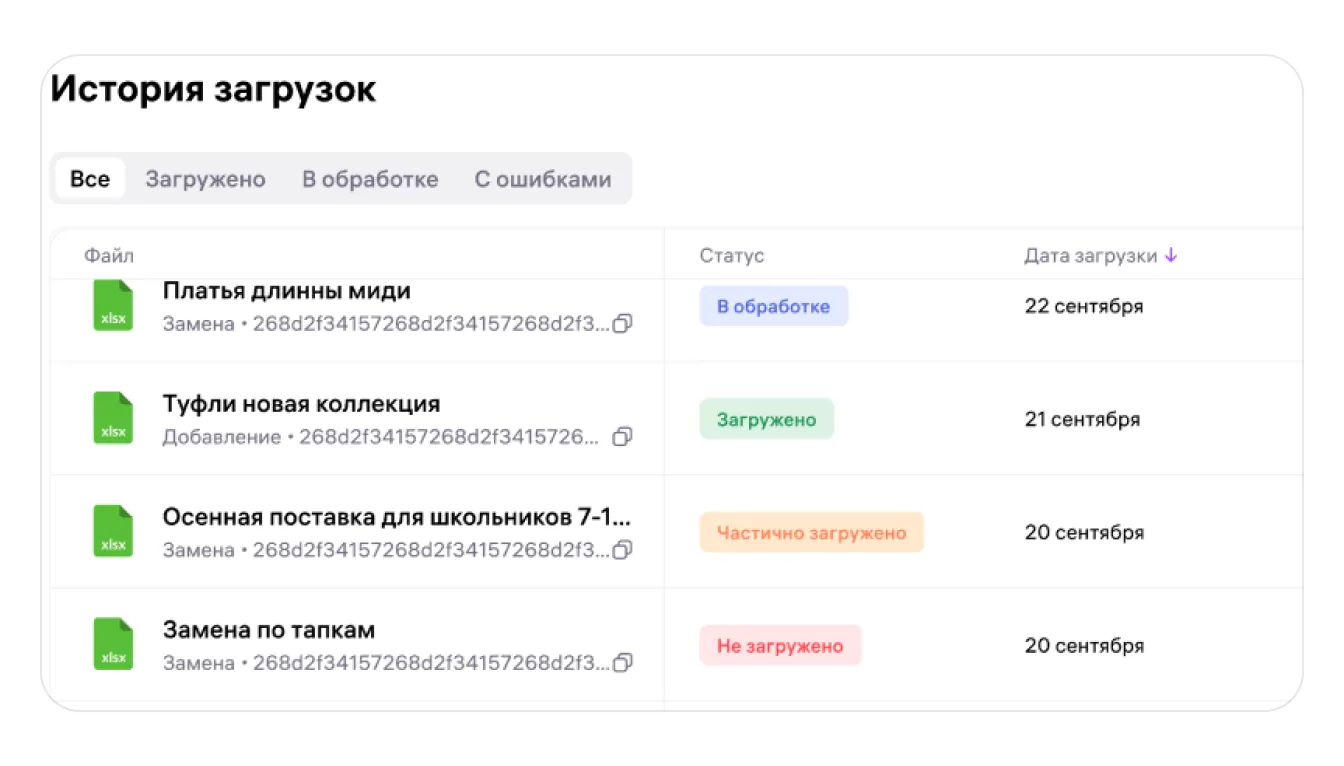Click the В обработке status badge in row
The width and height of the screenshot is (1344, 766).
pos(773,307)
